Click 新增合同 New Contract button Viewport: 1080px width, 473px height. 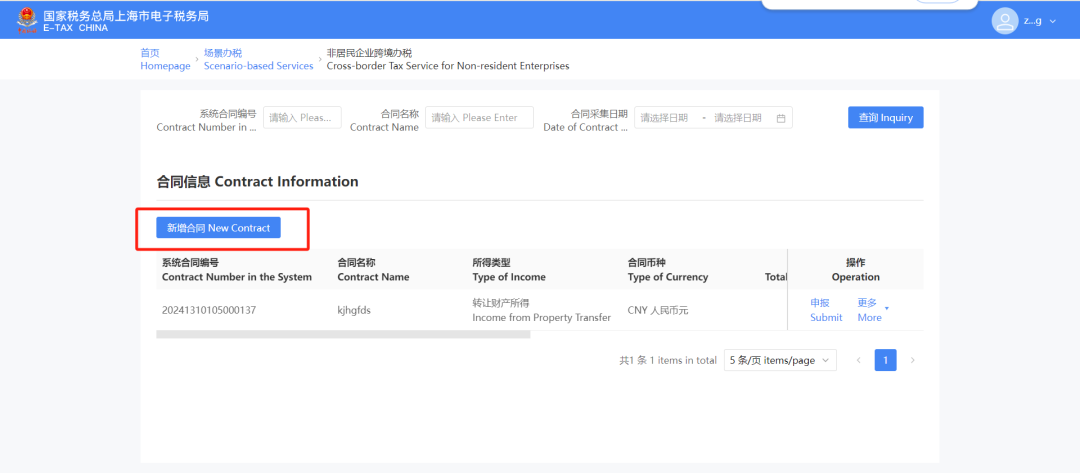(218, 227)
